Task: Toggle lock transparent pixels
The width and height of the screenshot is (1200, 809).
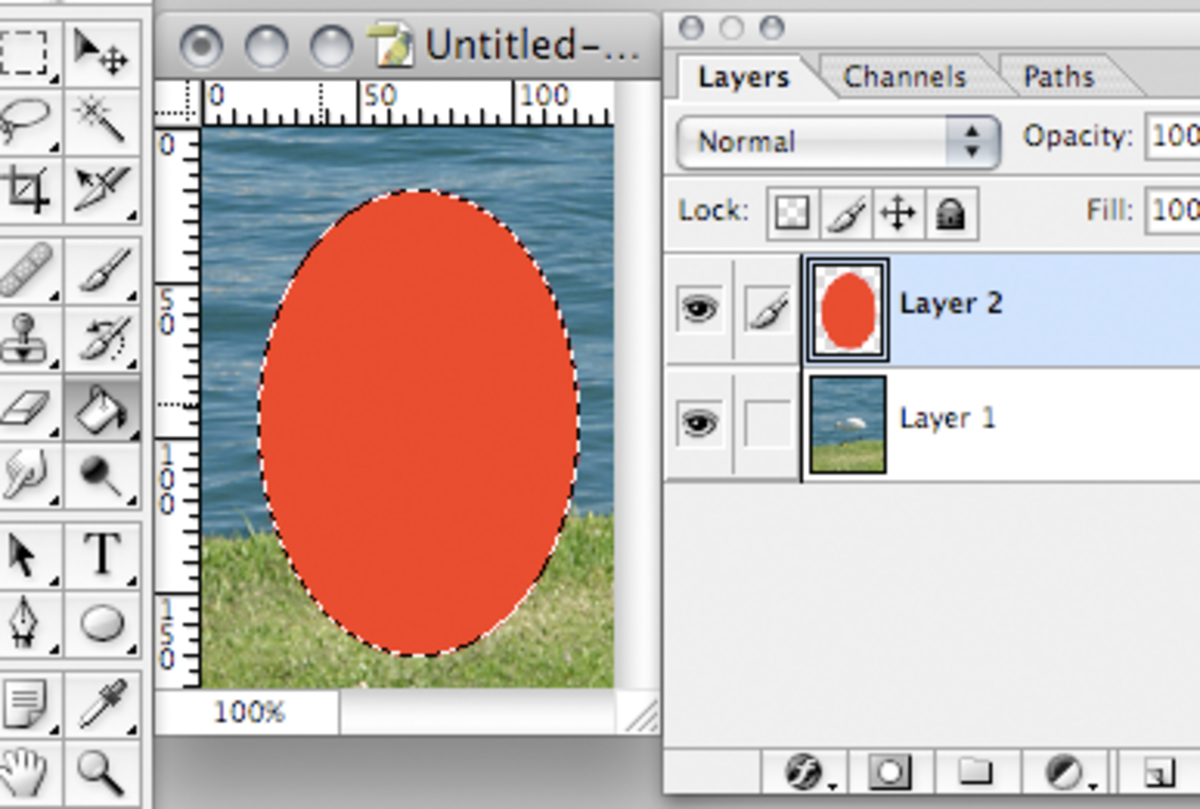Action: click(x=792, y=213)
